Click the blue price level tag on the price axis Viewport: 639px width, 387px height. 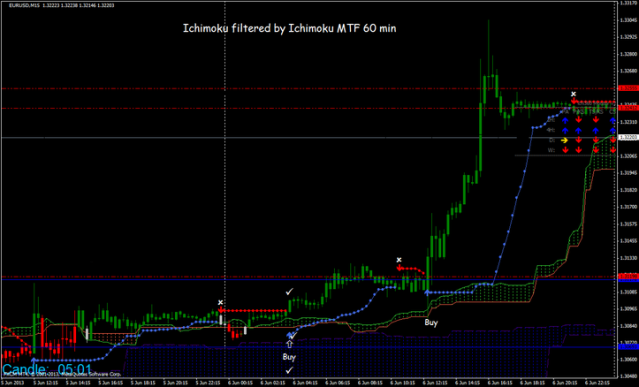(628, 347)
